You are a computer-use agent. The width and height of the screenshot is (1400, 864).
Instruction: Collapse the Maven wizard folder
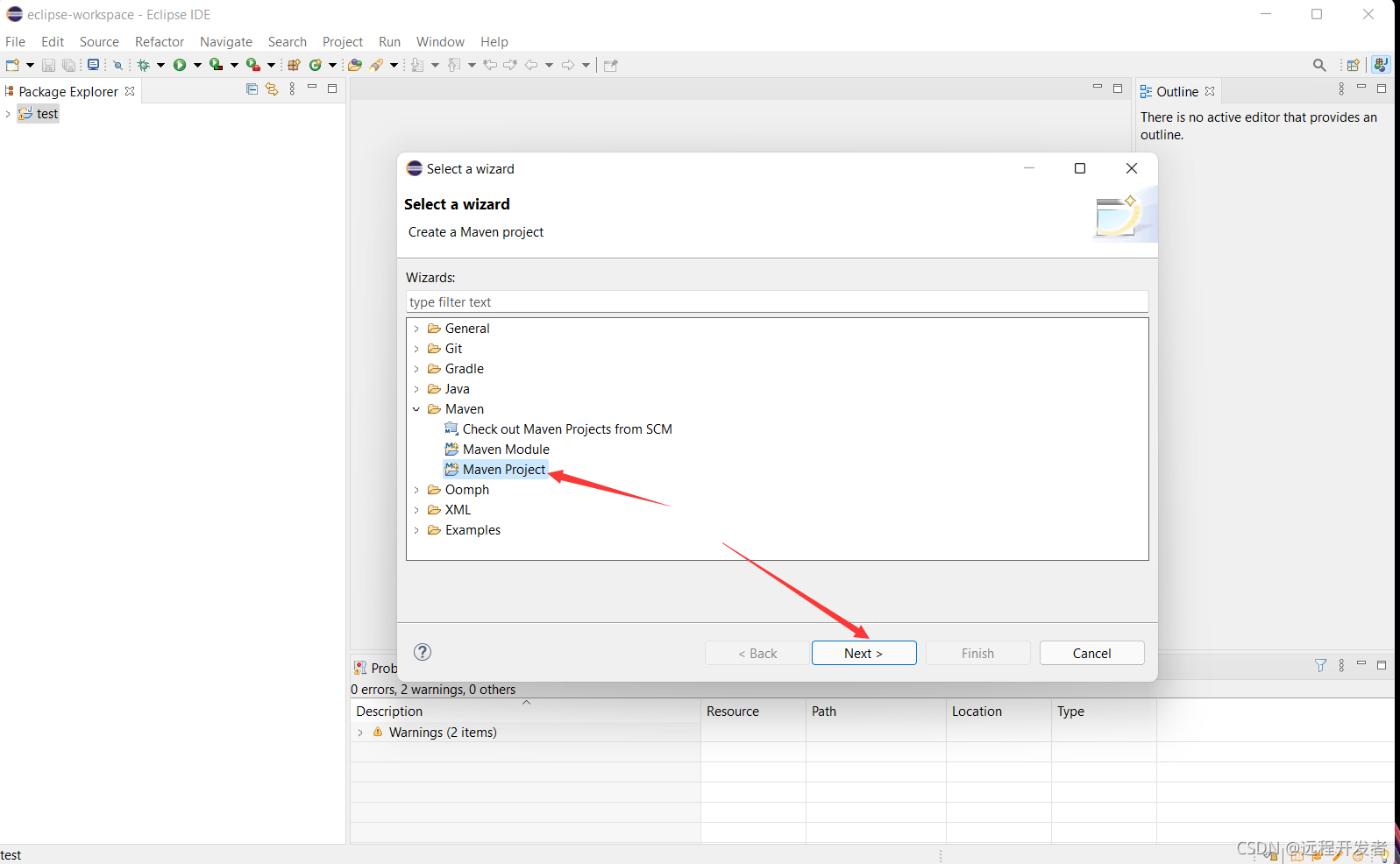pyautogui.click(x=416, y=409)
